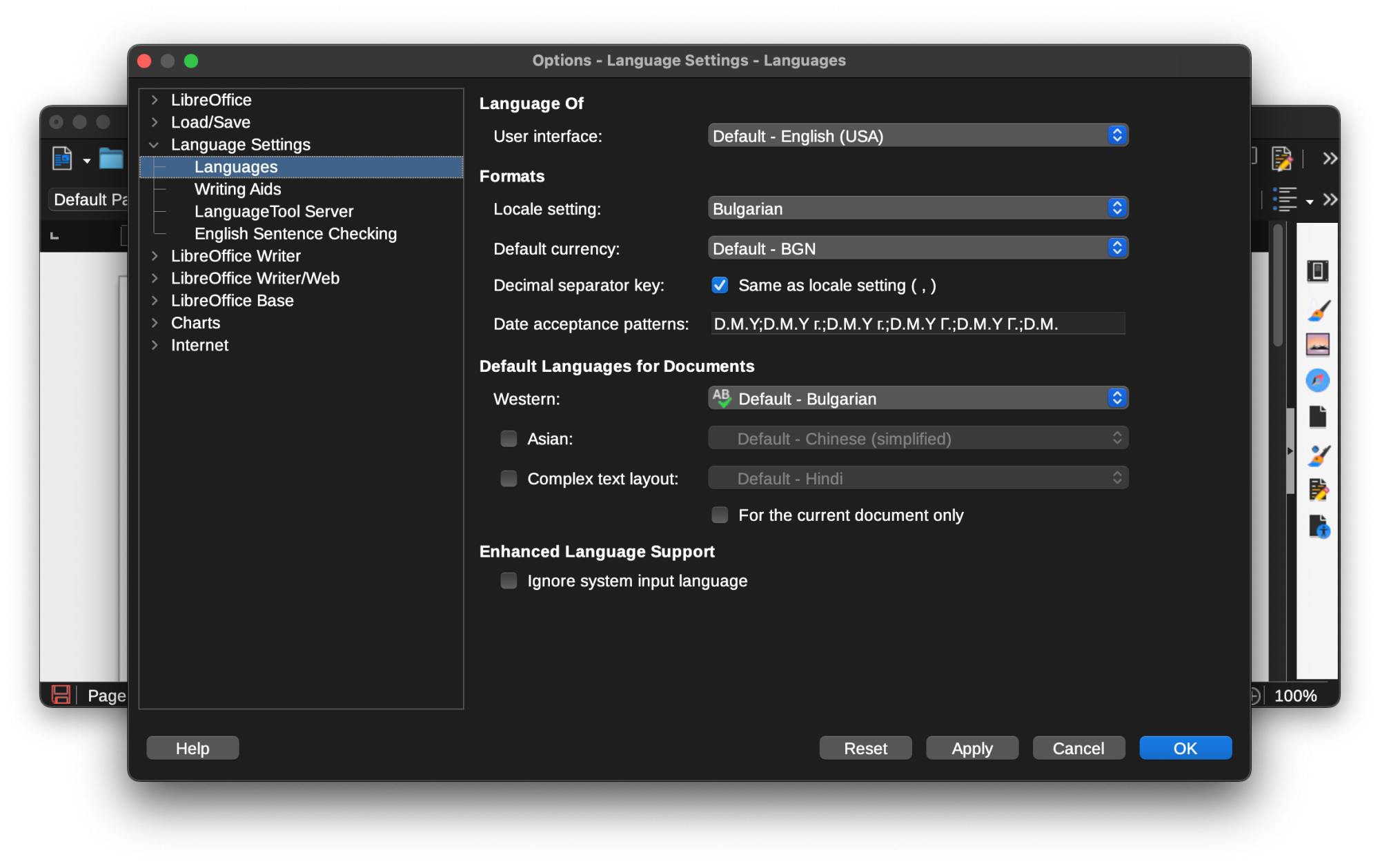Open the sidebar Accessibility Check icon
Screen dimensions: 1380x868
pyautogui.click(x=1319, y=526)
